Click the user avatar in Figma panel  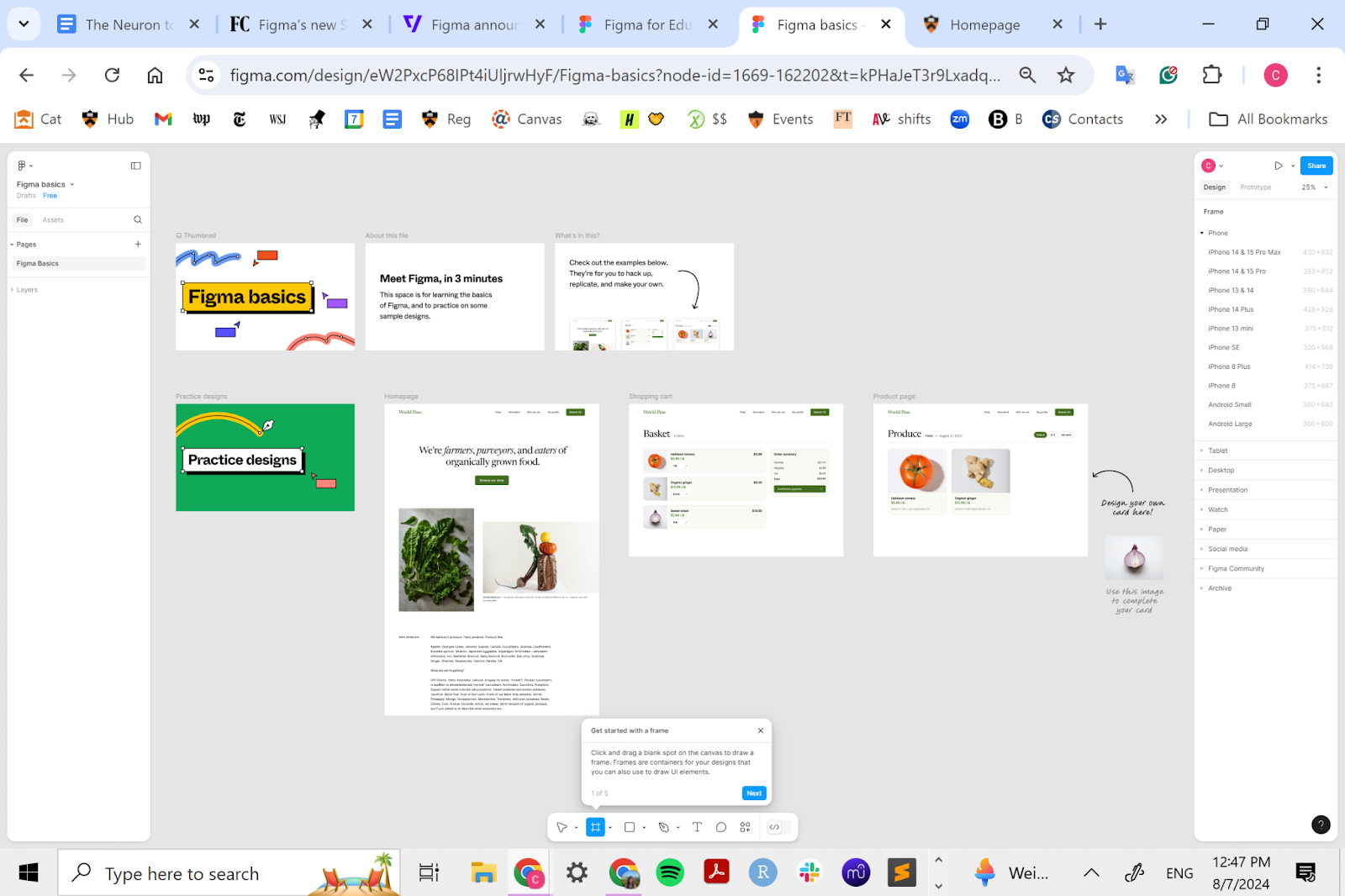1209,166
